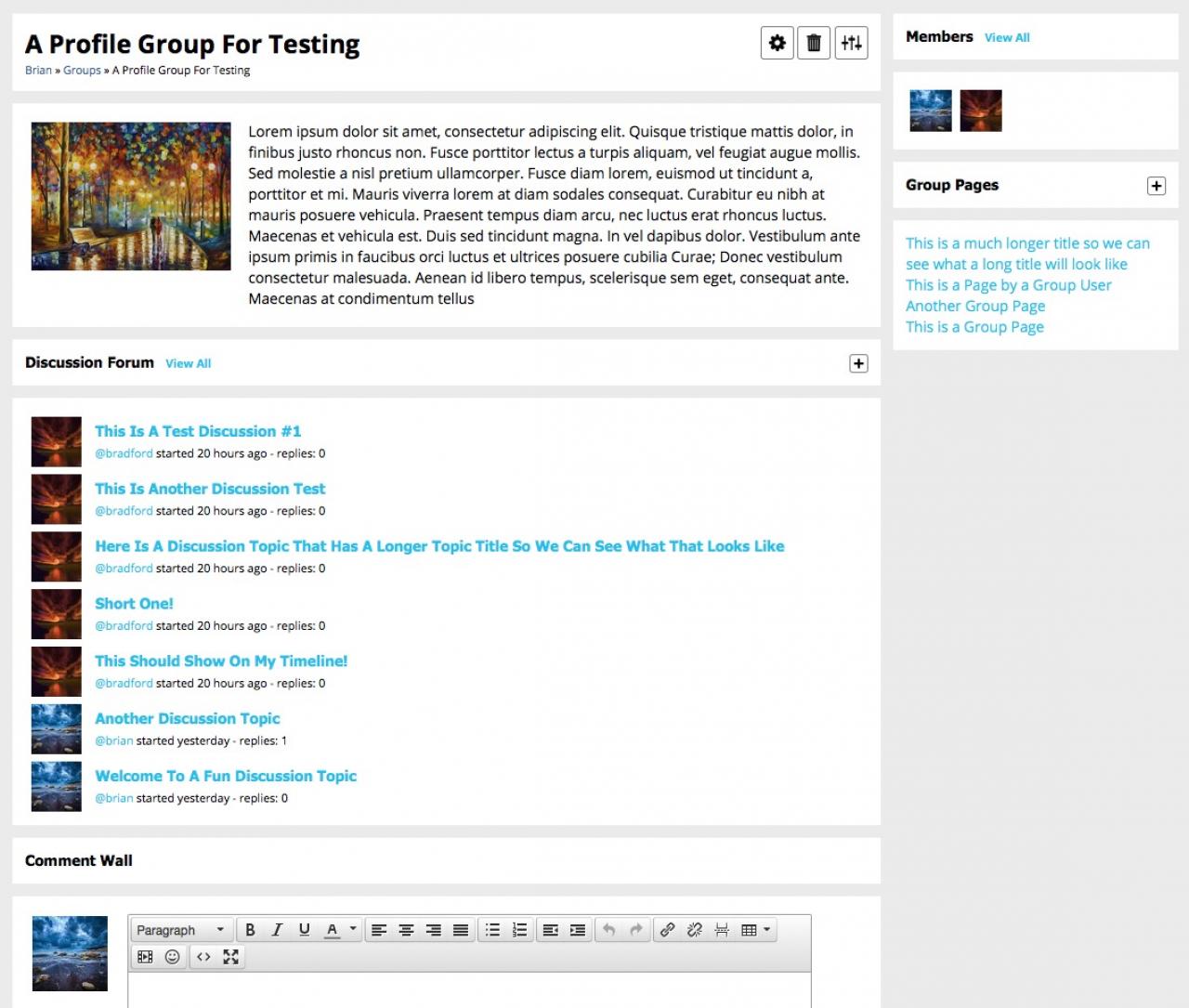
Task: Open the emoticon picker in the editor
Action: [x=172, y=957]
